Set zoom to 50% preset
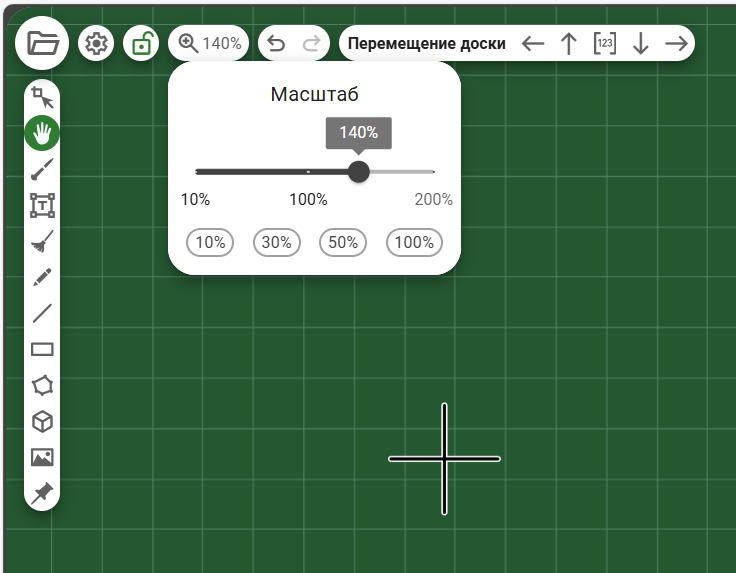 click(x=343, y=242)
